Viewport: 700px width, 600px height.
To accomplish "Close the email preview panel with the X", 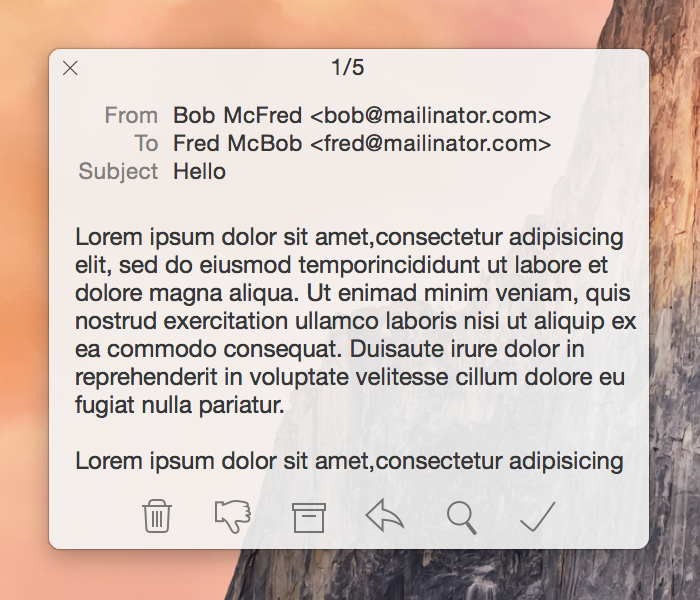I will point(70,68).
